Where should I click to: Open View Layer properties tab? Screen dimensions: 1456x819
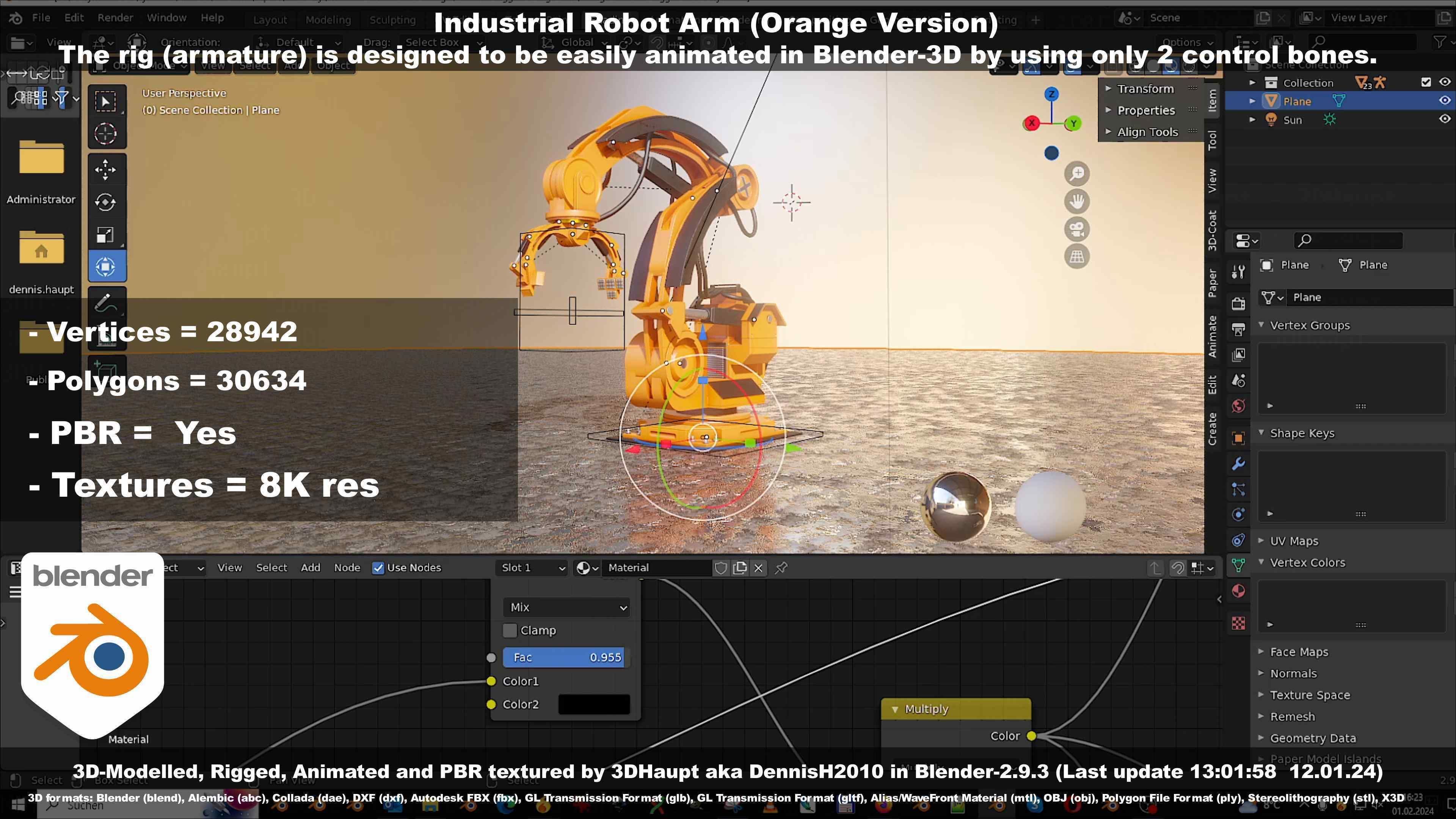pos(1238,355)
